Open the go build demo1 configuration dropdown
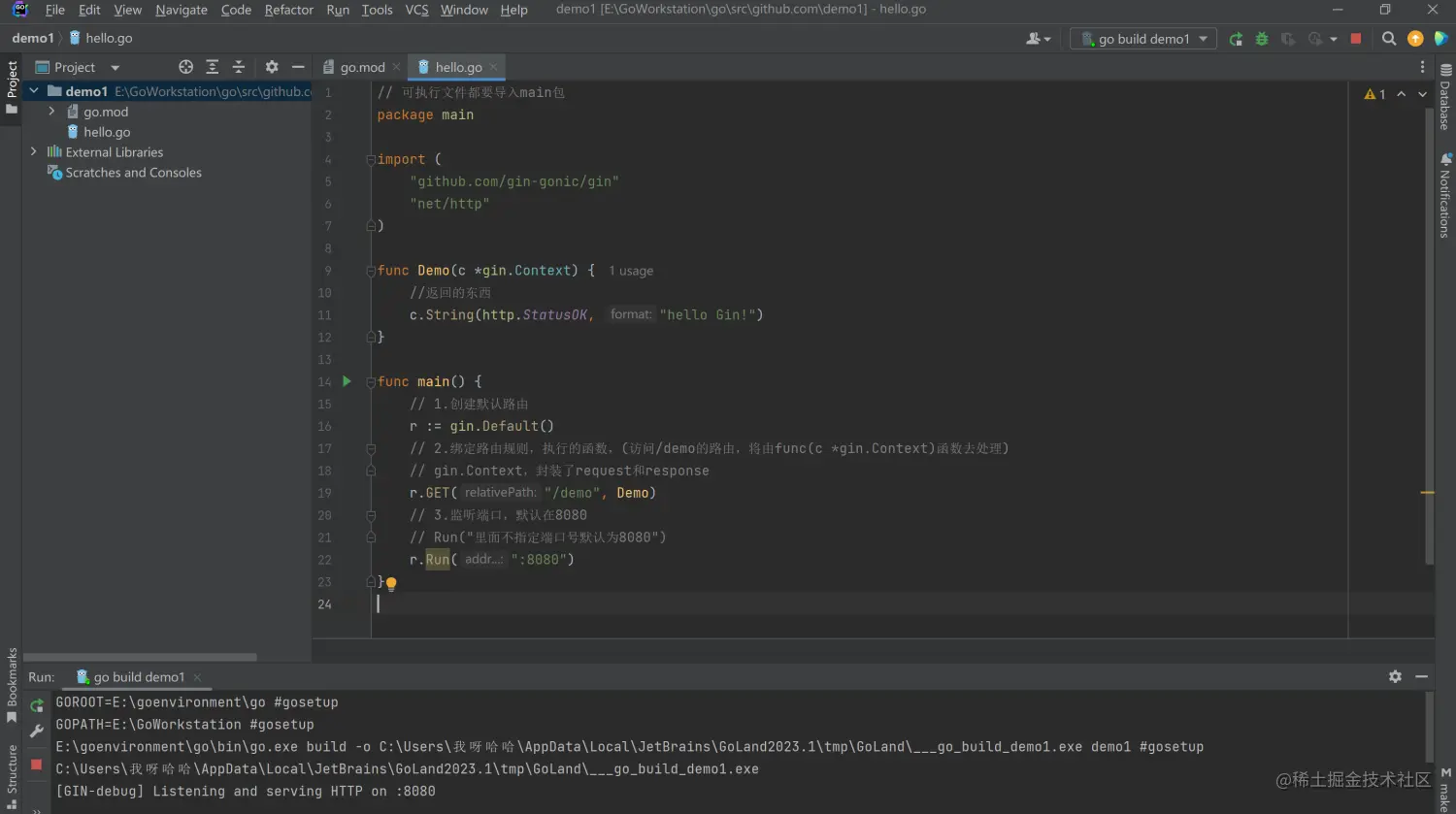 (x=1144, y=39)
